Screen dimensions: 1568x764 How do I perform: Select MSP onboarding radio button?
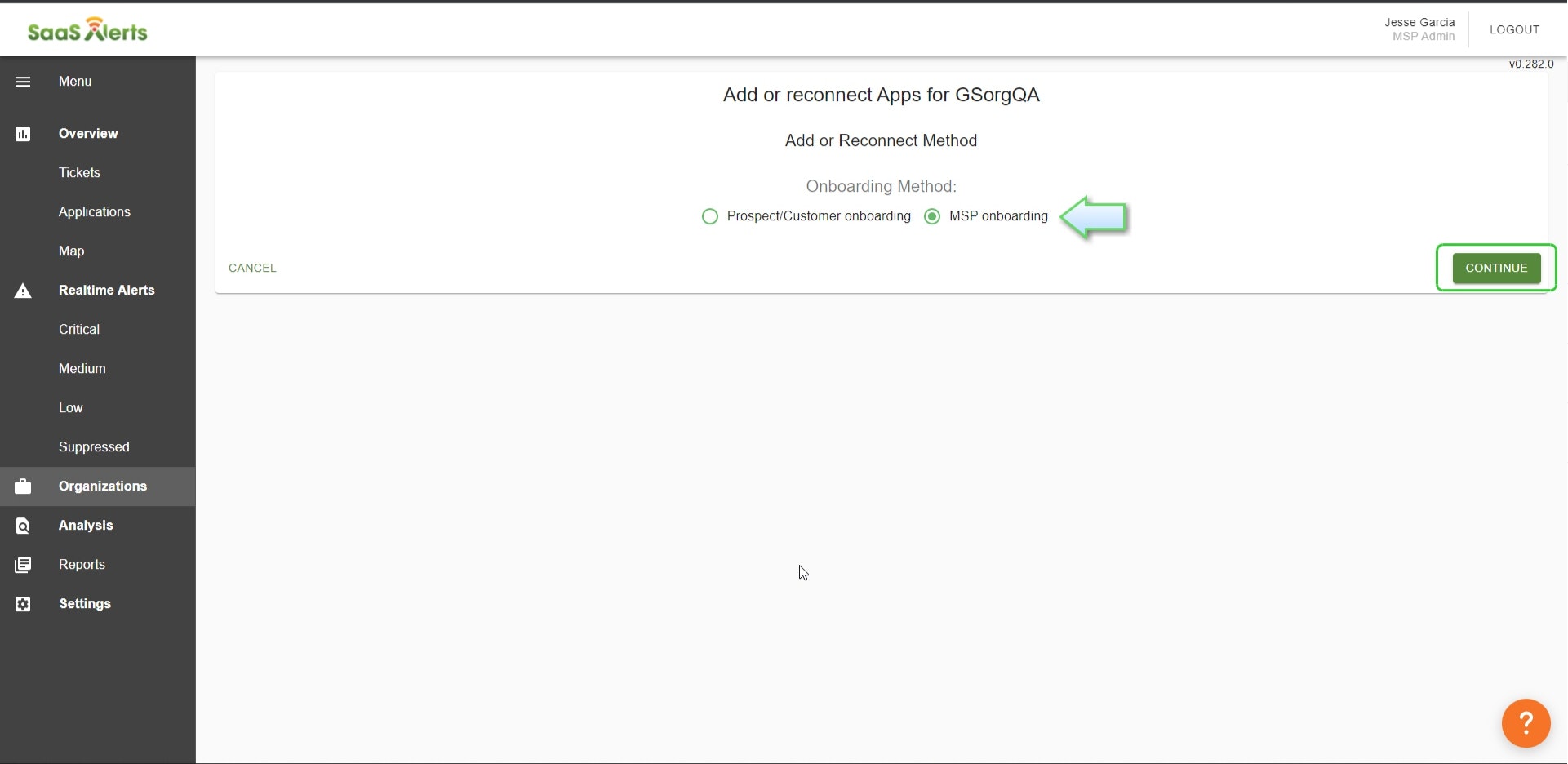932,216
